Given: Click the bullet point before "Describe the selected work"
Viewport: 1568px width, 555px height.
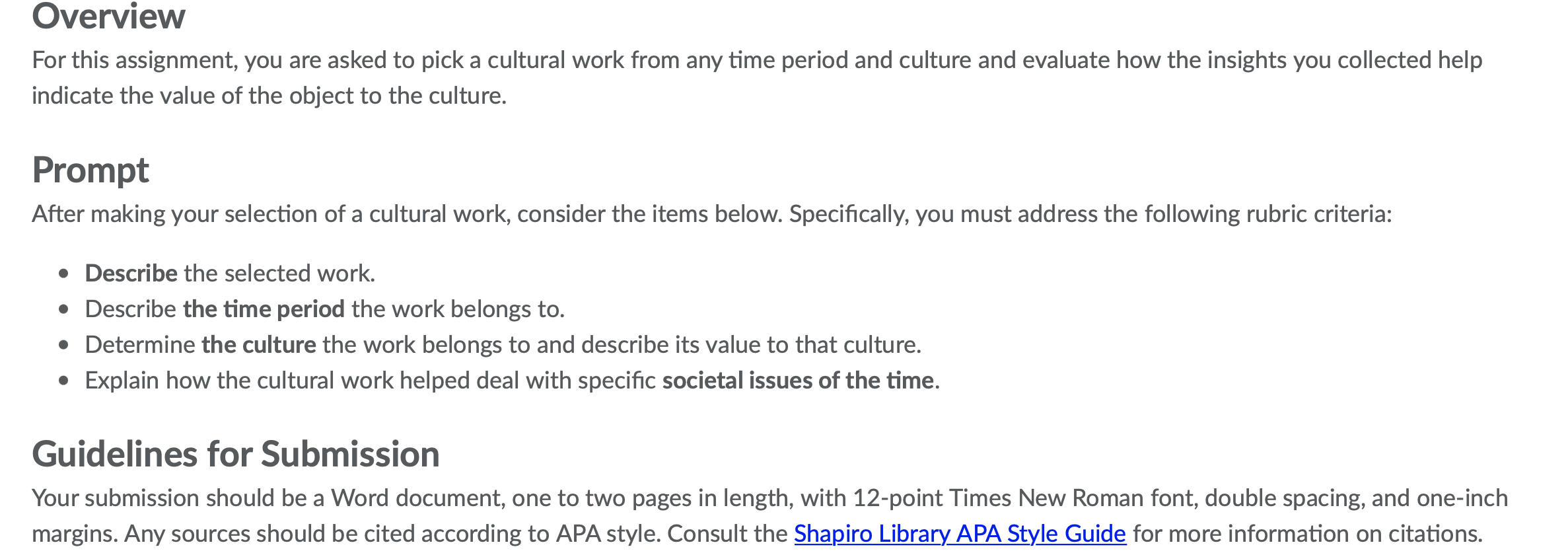Looking at the screenshot, I should click(x=63, y=274).
